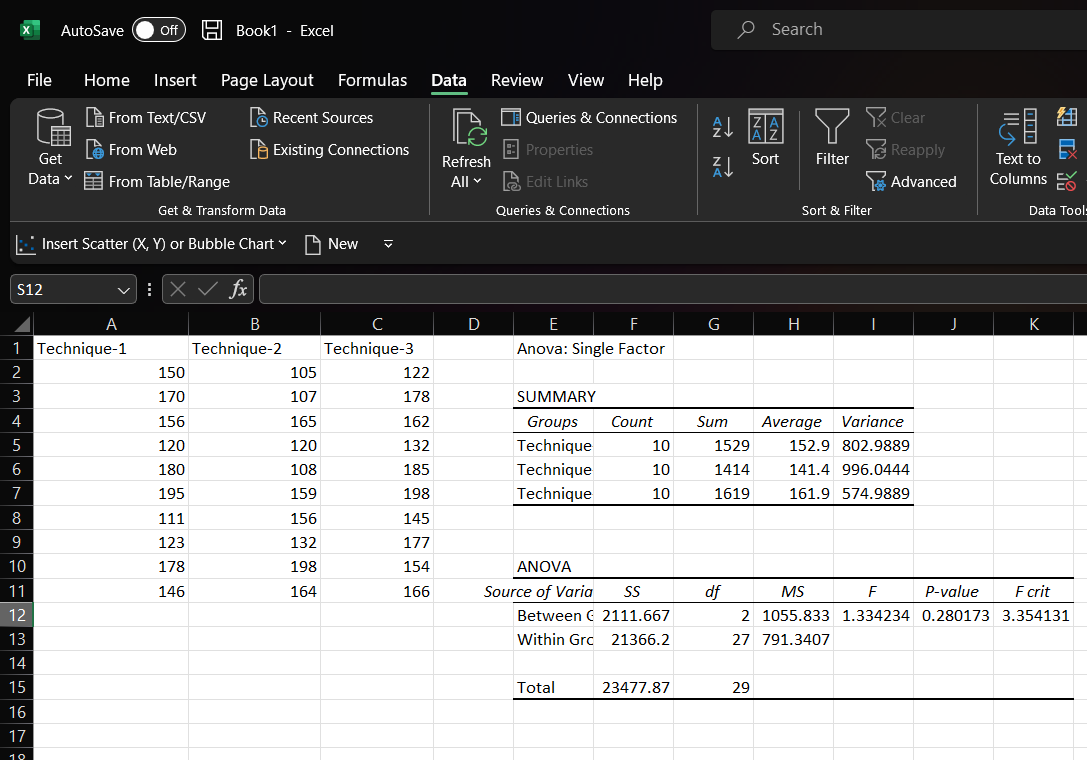Open Insert Scatter or Bubble Chart dropdown
Screen dimensions: 1087x760
point(152,244)
